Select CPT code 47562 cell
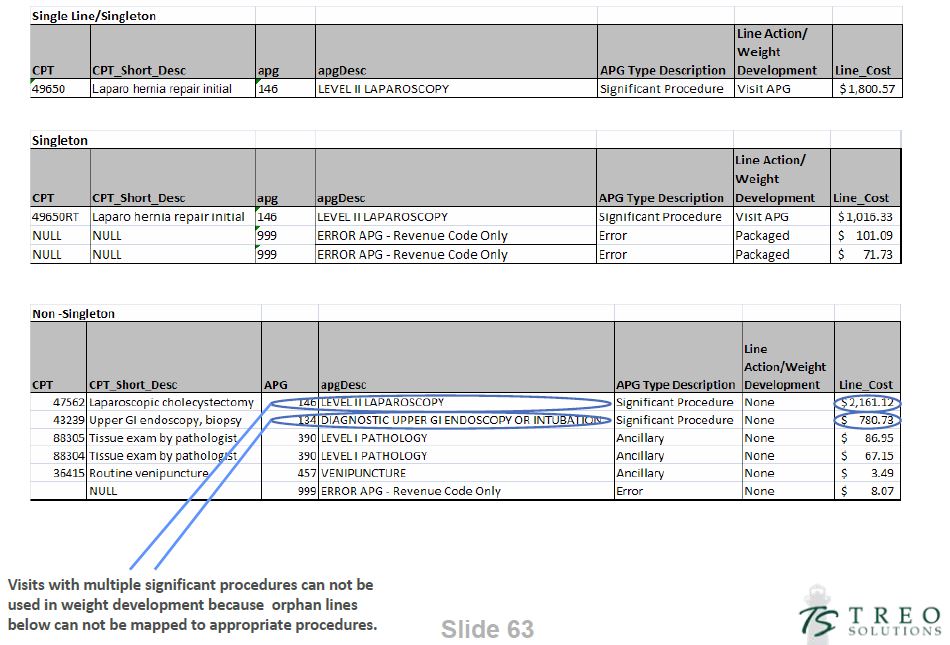The image size is (950, 645). point(57,403)
